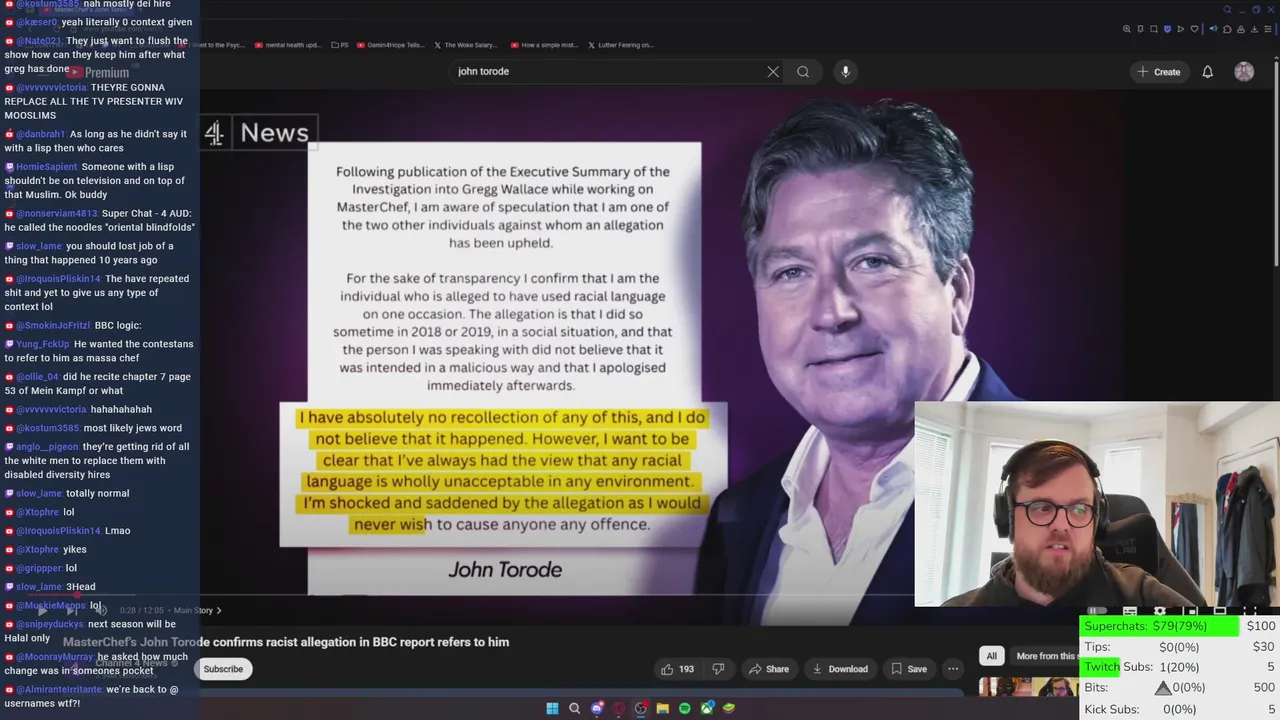
Task: Open the Windows Start button
Action: [x=552, y=708]
